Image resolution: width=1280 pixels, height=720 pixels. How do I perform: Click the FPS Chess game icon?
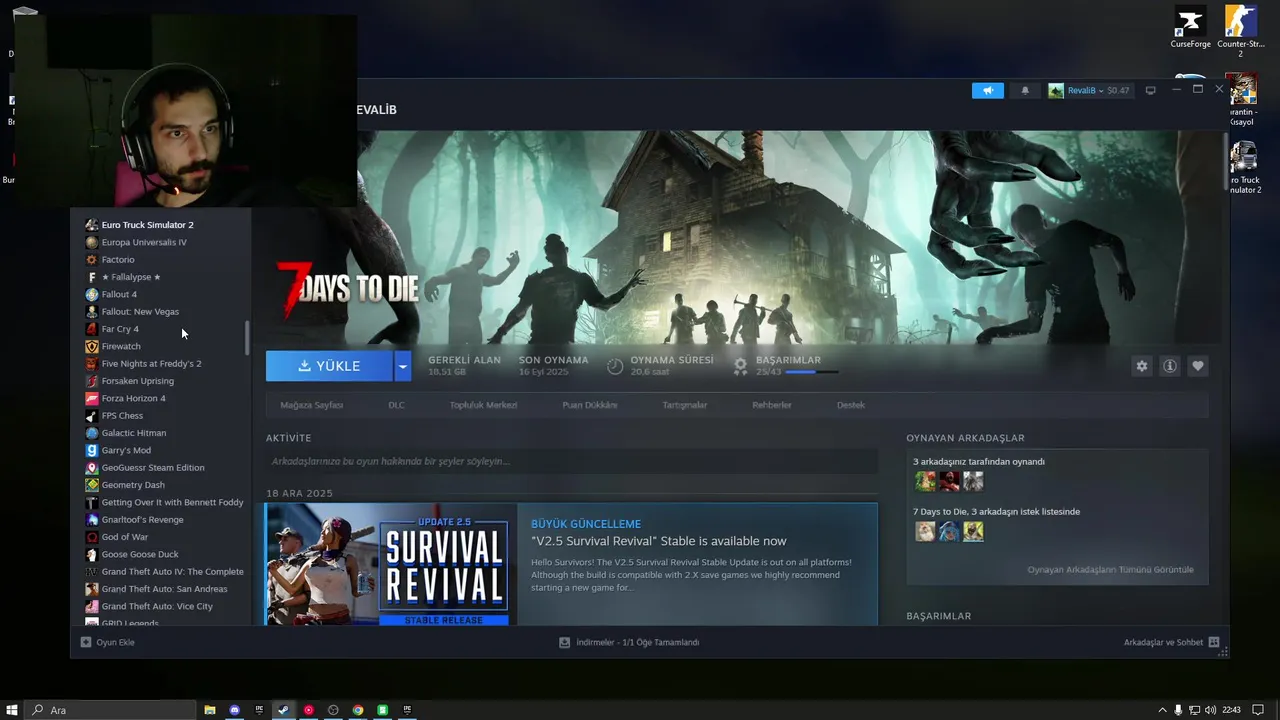[x=92, y=415]
